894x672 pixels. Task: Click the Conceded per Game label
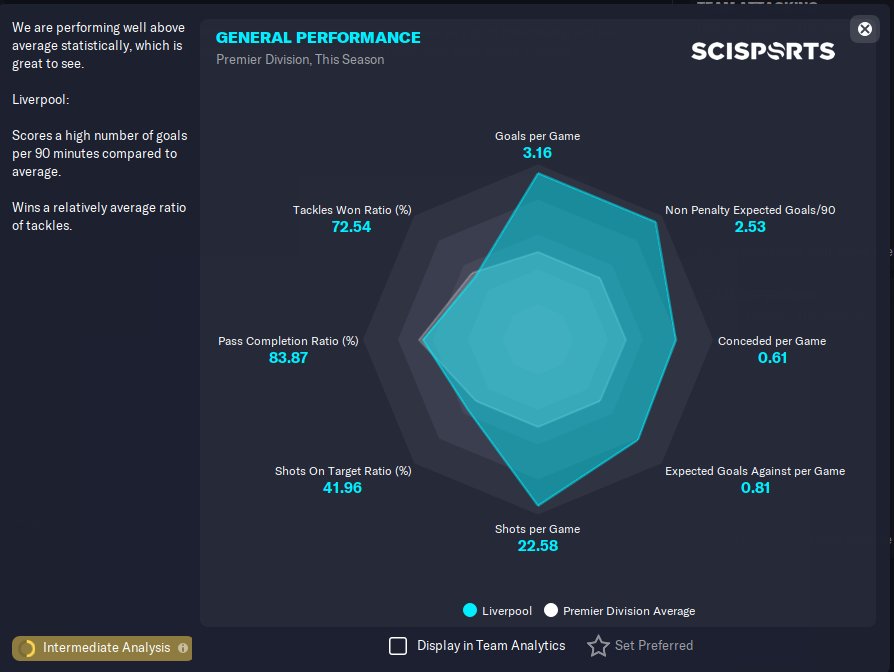pos(772,341)
